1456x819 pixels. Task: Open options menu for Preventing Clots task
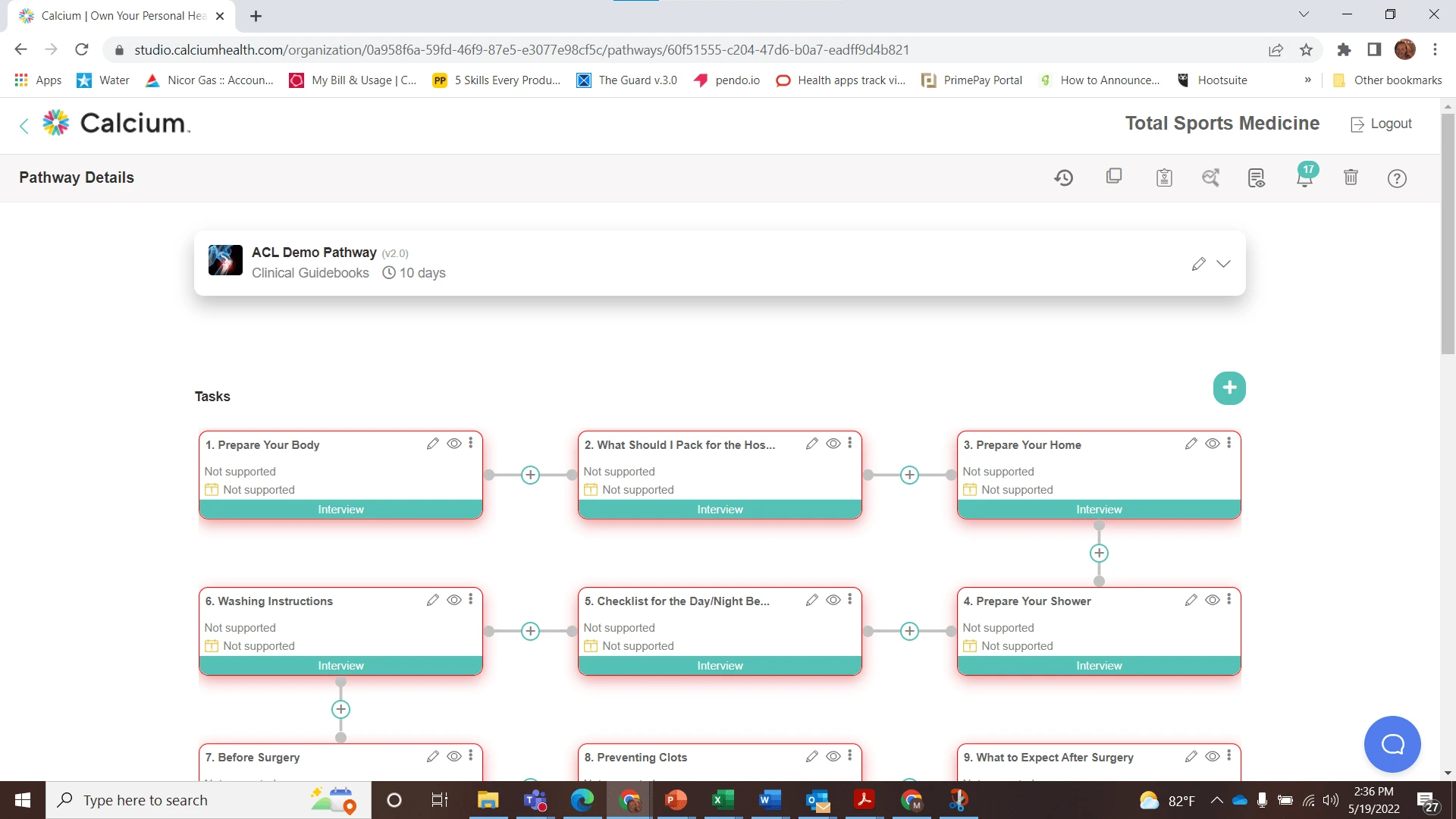click(x=850, y=756)
